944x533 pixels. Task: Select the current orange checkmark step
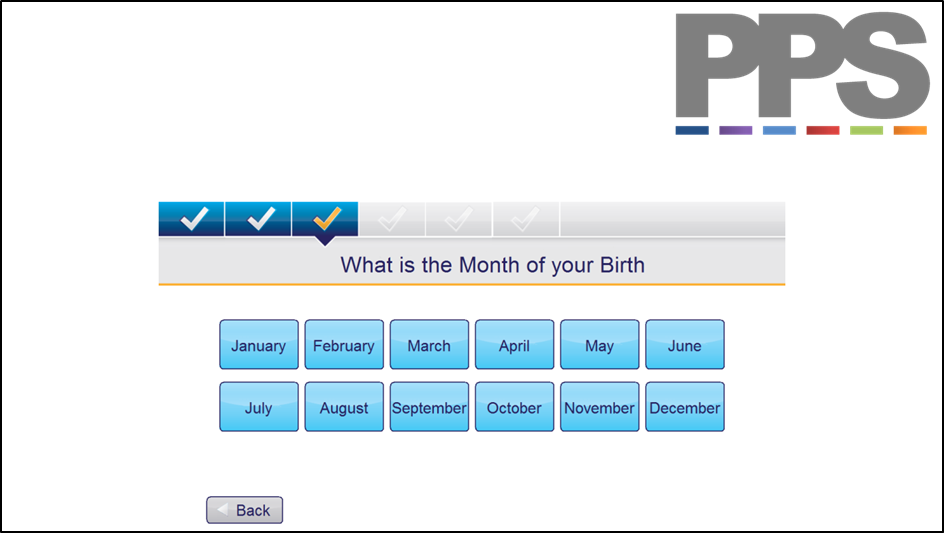pyautogui.click(x=325, y=219)
